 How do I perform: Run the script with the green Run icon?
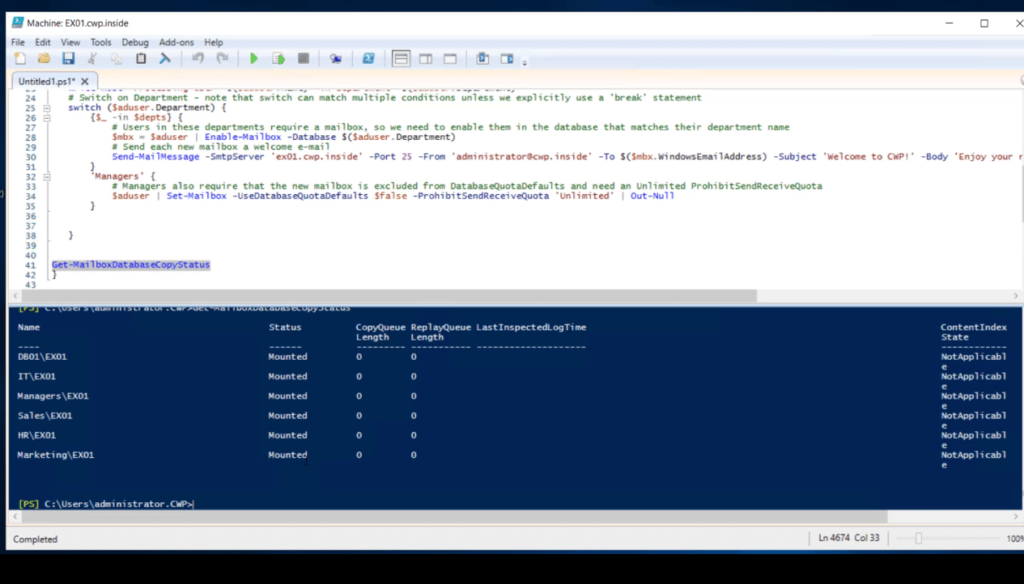(x=254, y=58)
